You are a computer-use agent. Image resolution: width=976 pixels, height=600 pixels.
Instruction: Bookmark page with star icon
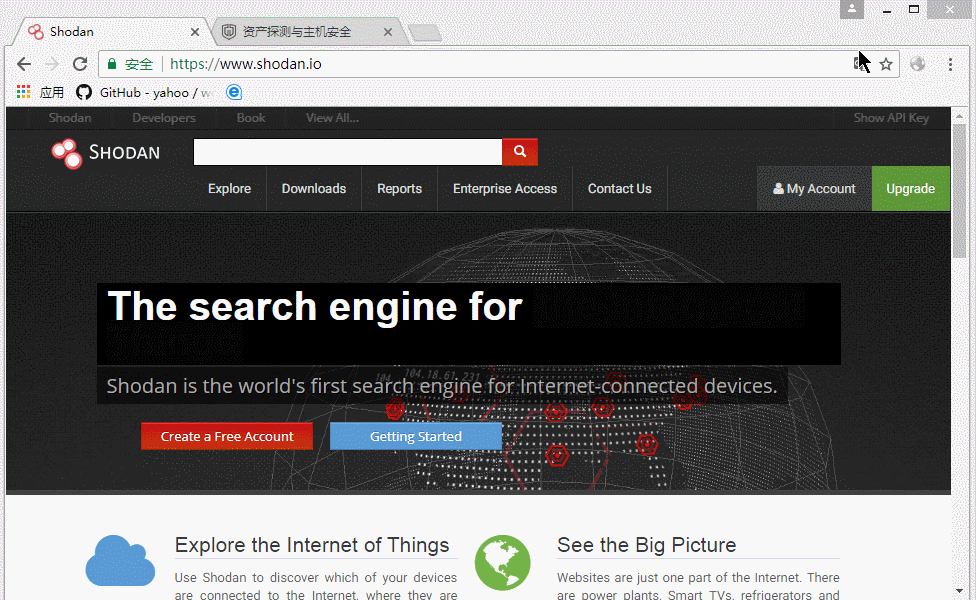pyautogui.click(x=886, y=64)
